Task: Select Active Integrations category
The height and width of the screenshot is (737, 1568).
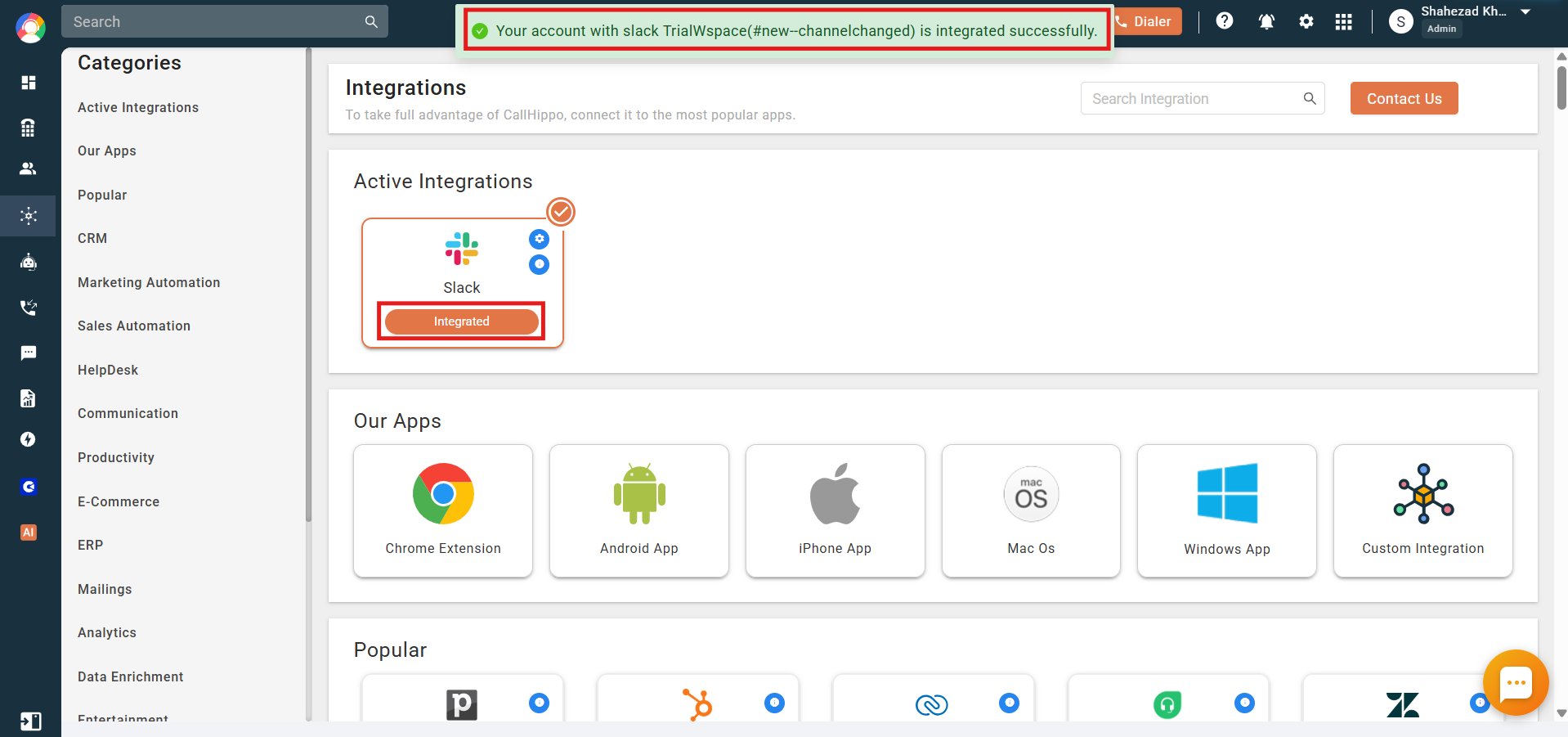Action: pyautogui.click(x=138, y=108)
